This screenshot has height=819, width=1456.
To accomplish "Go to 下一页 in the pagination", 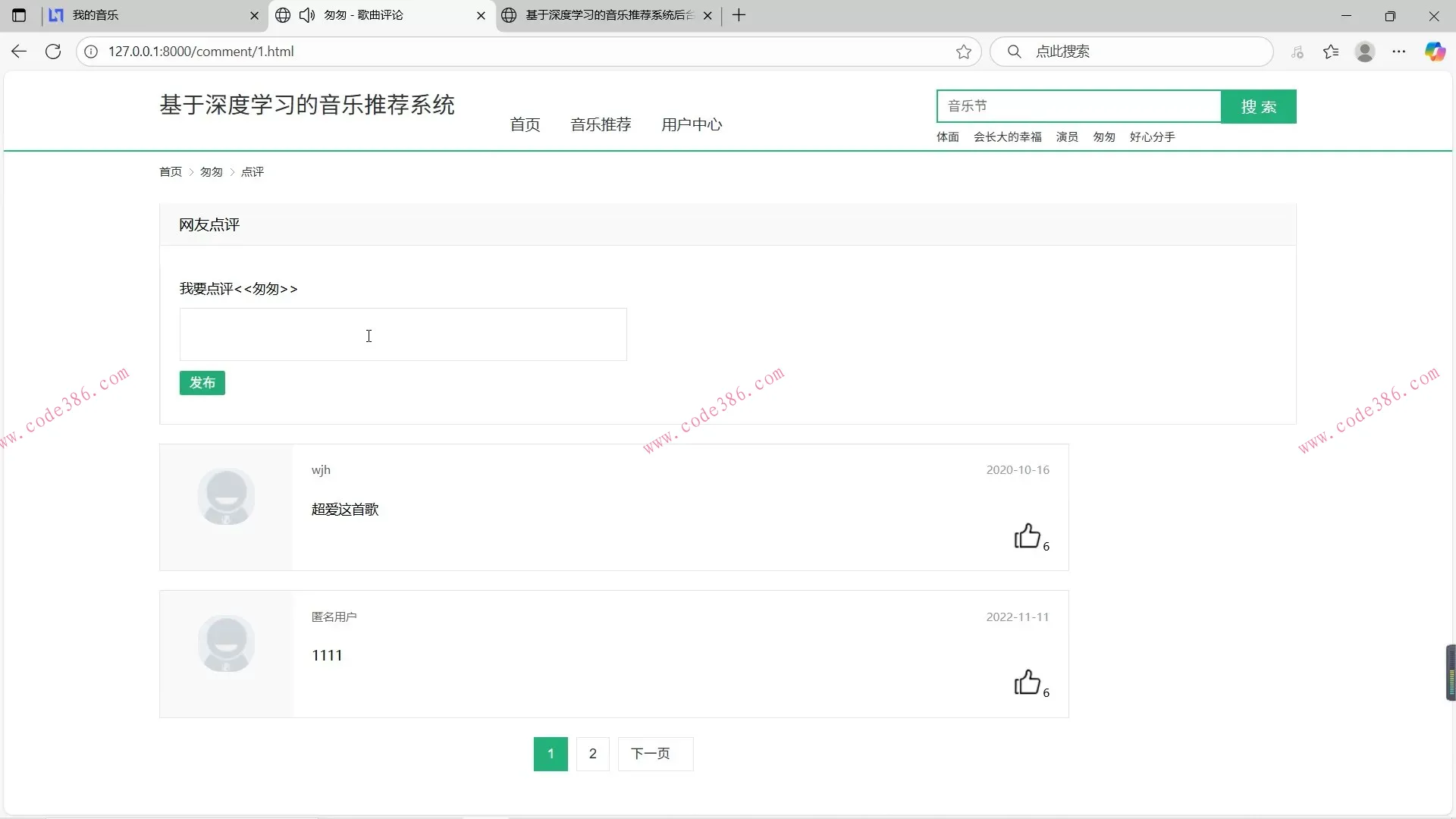I will [x=654, y=753].
